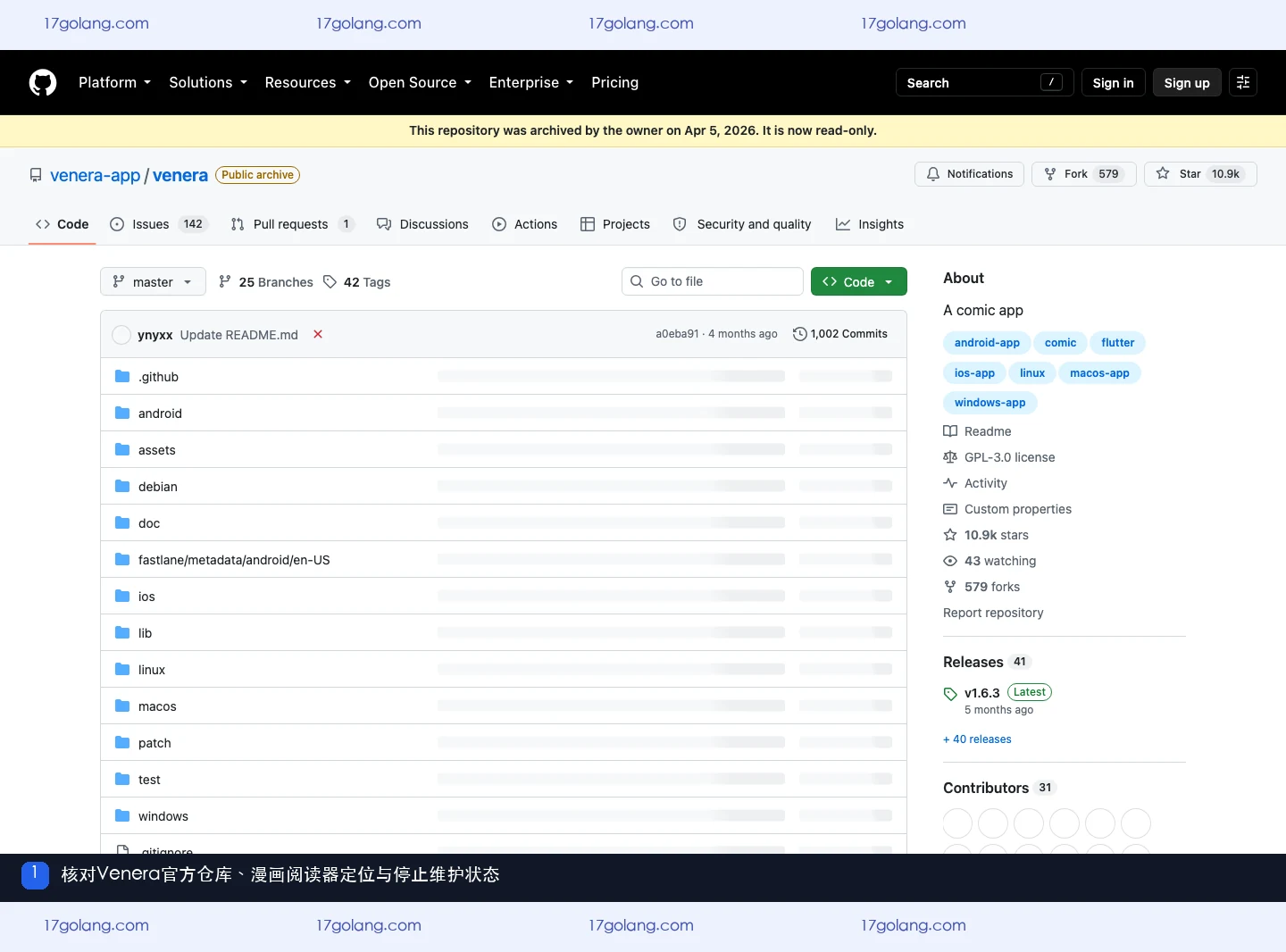Click the Search input in header
1286x952 pixels.
click(985, 82)
